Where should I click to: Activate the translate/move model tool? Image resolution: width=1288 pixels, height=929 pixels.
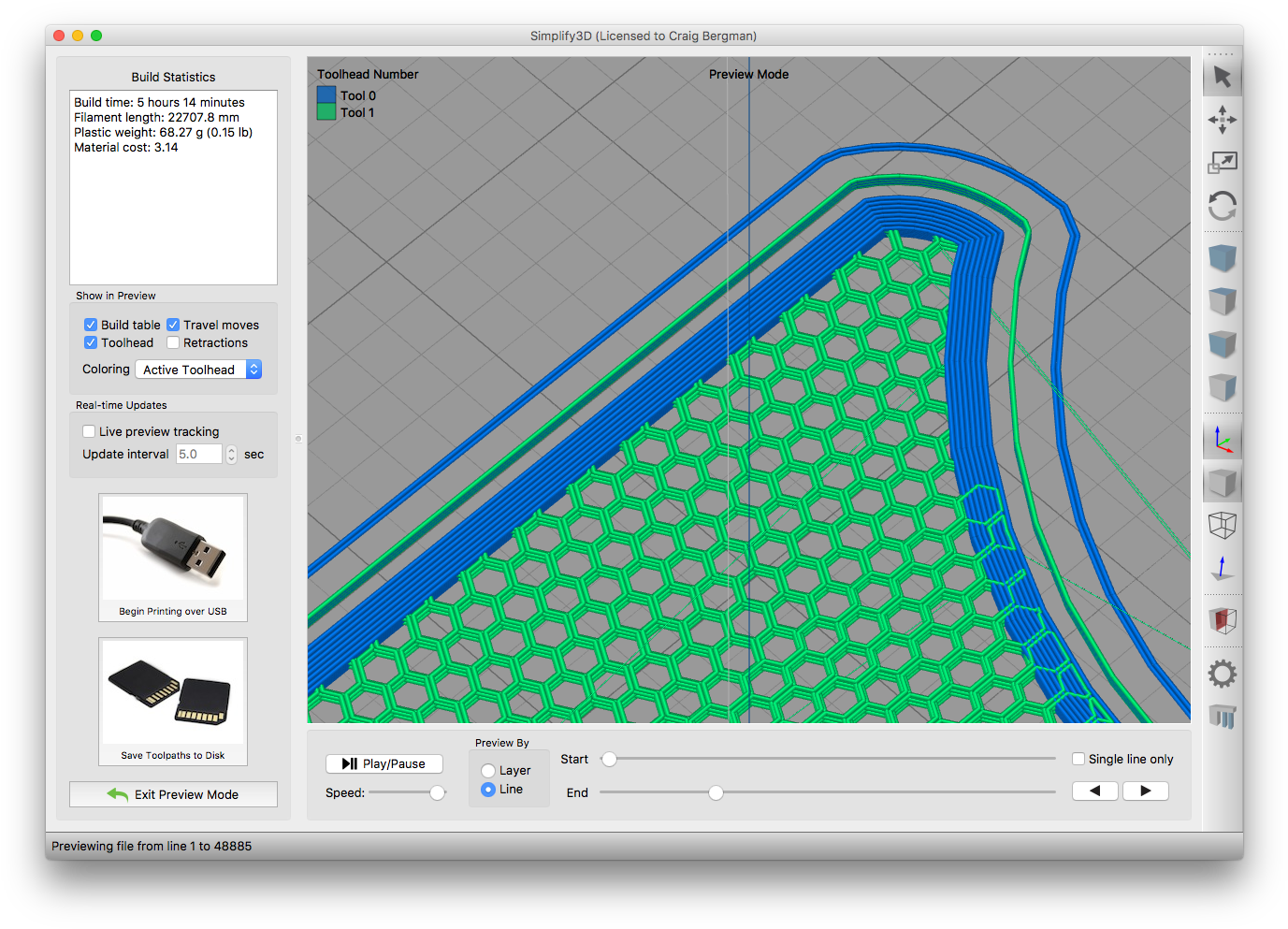click(x=1223, y=120)
